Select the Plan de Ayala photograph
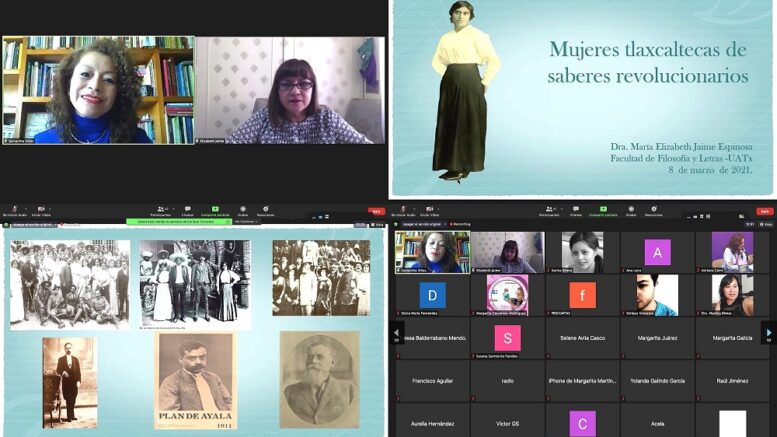This screenshot has width=777, height=437. coord(195,381)
